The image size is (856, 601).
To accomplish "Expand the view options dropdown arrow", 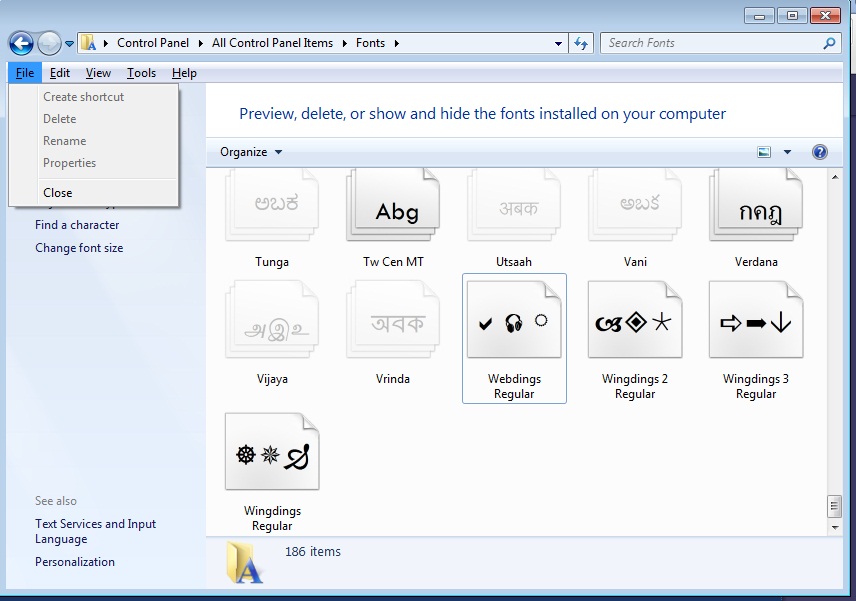I will (x=787, y=152).
